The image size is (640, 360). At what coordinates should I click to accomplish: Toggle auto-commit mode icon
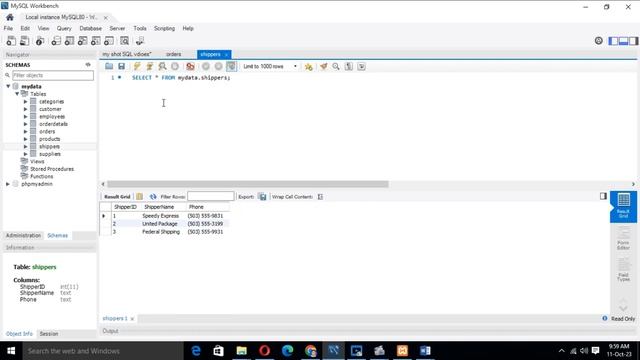231,66
